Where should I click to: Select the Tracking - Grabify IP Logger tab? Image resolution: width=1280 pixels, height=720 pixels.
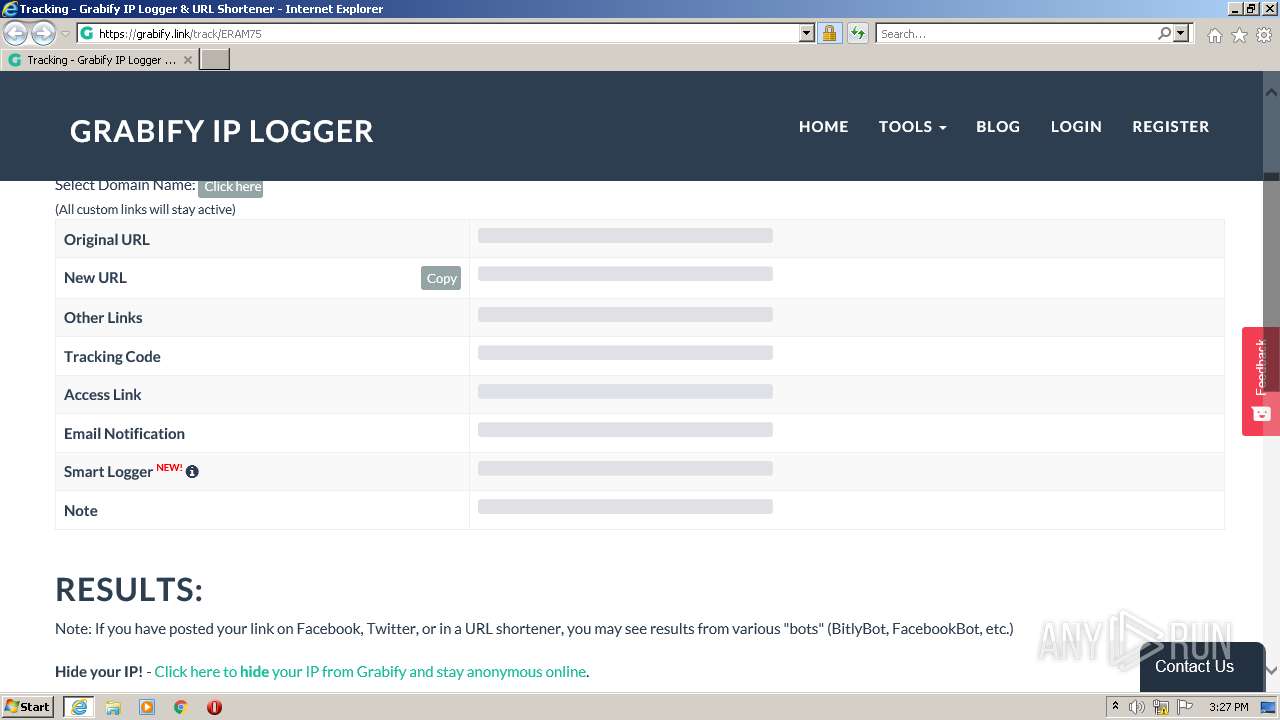100,60
